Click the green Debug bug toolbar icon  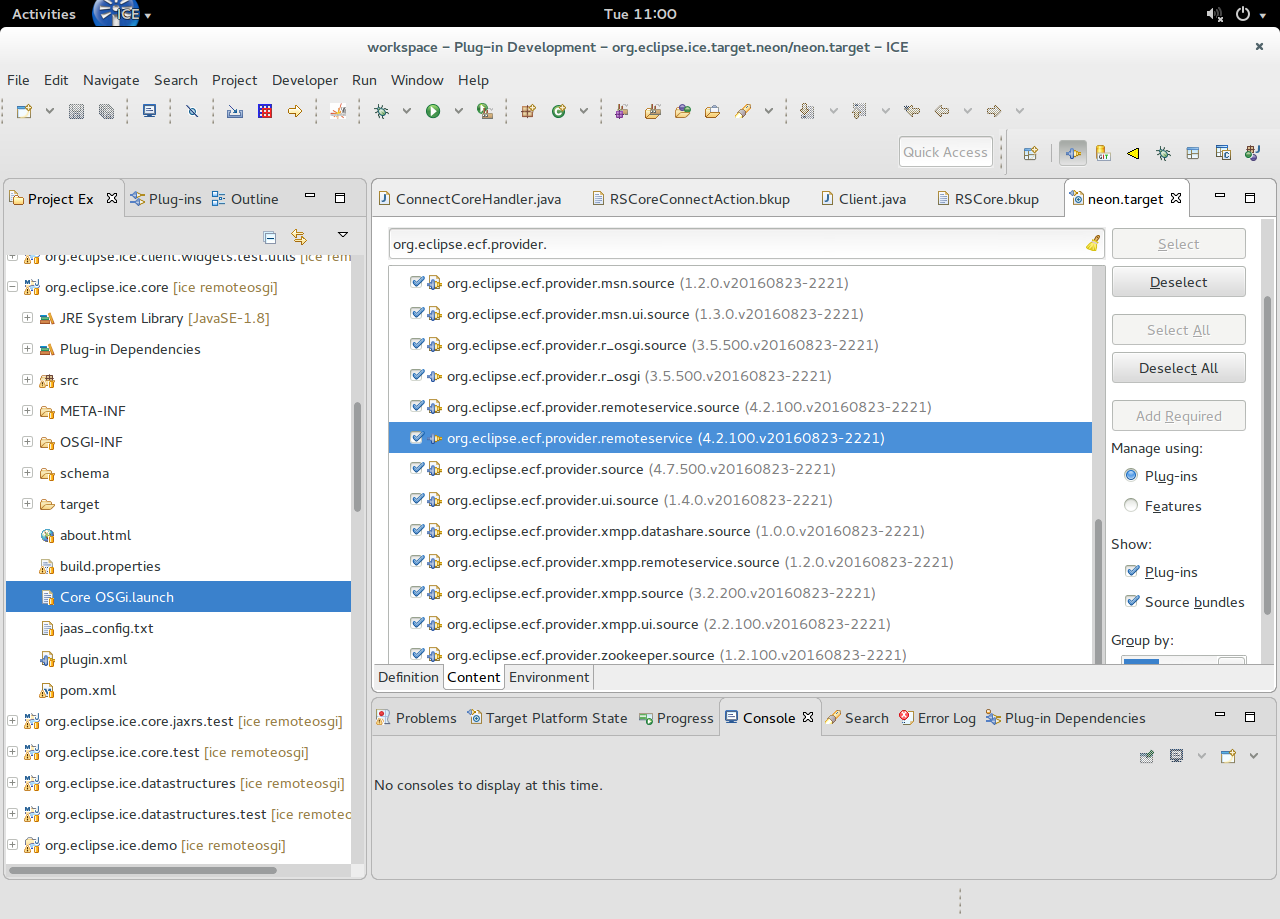381,111
